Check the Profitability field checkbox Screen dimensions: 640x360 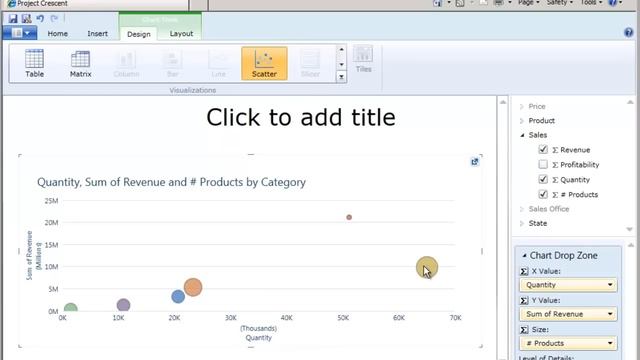(543, 164)
